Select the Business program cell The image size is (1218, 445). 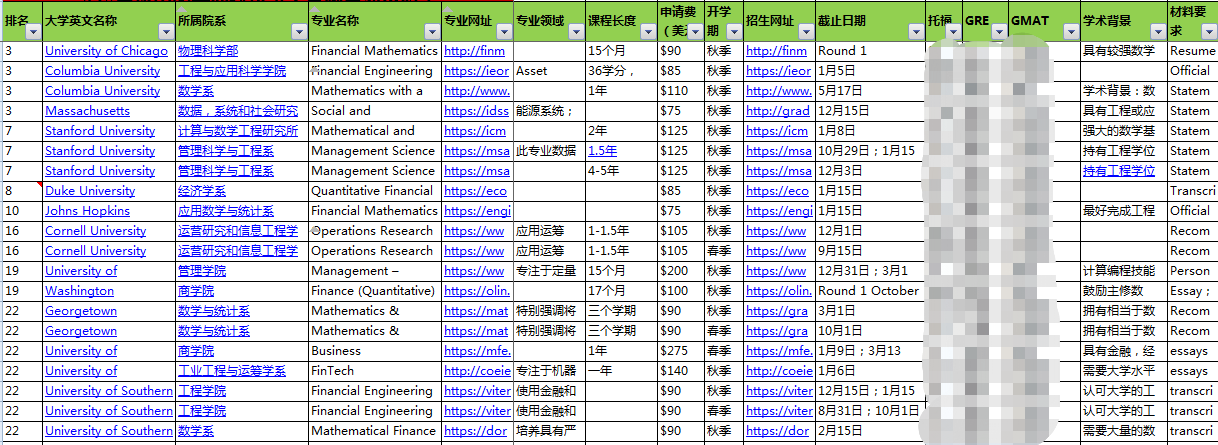[x=374, y=351]
